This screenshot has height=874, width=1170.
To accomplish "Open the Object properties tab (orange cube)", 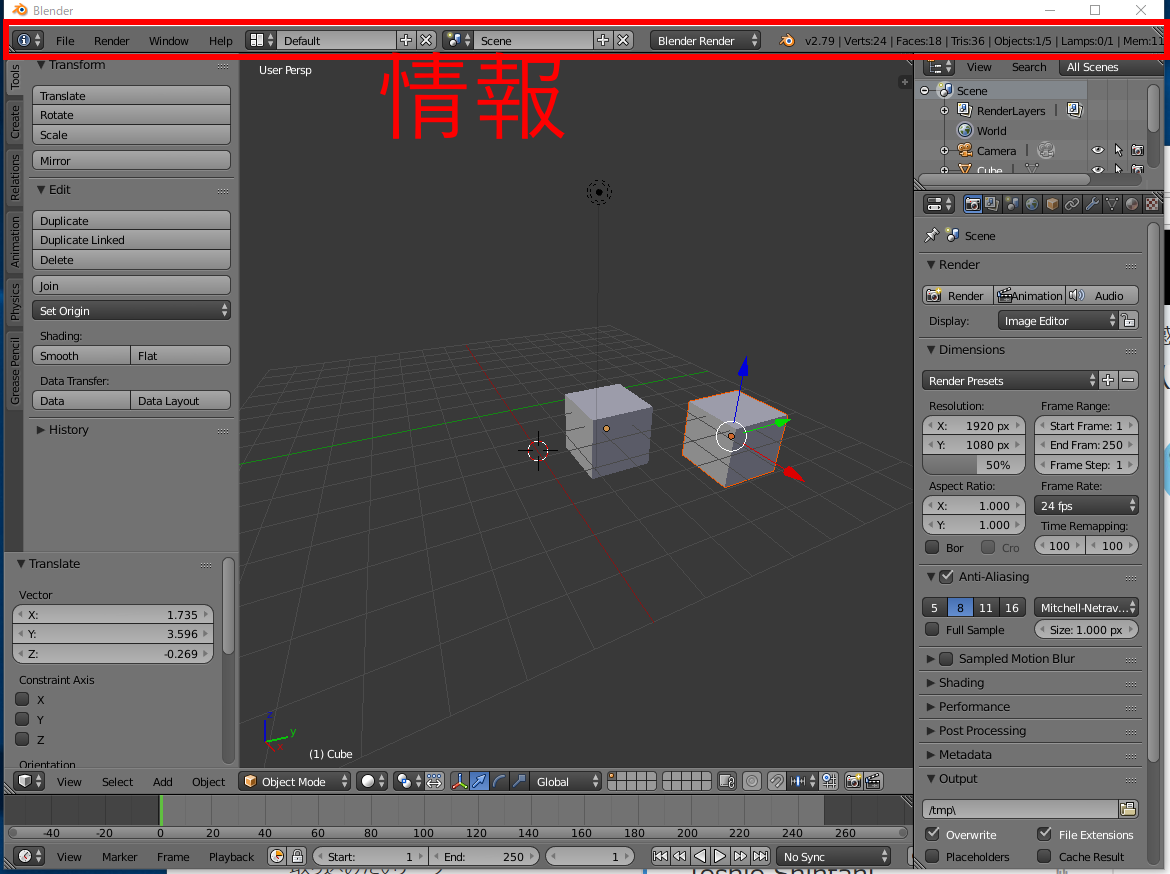I will (1052, 204).
